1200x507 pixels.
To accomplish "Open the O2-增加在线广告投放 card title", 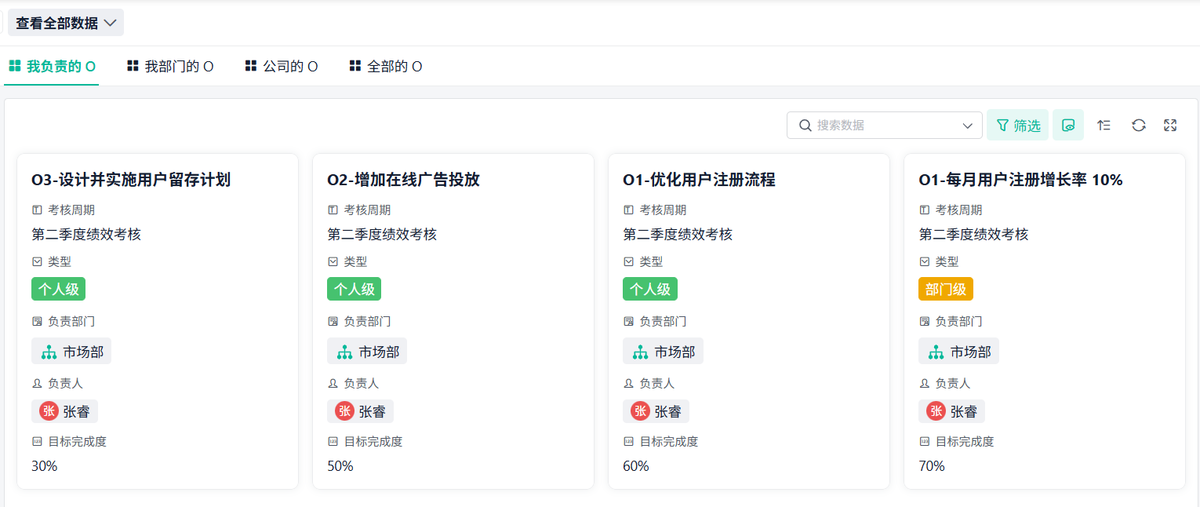I will click(403, 180).
